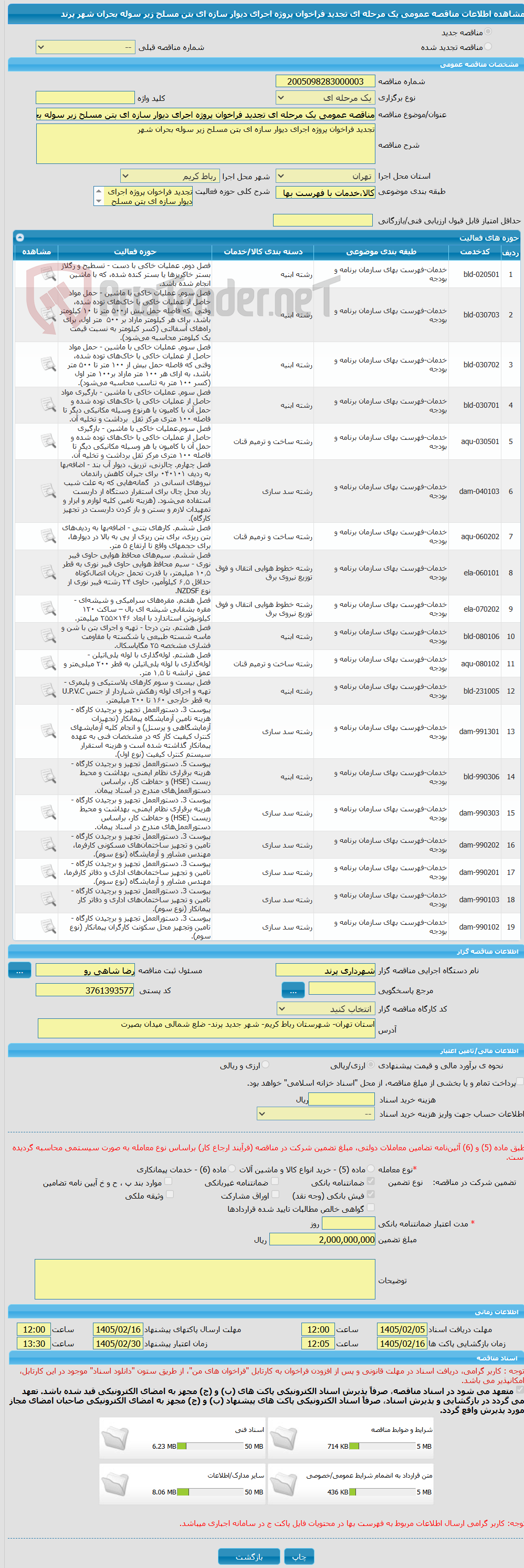Open view icon for row bld-030701
Screen dimensions: 524x1568
click(48, 405)
